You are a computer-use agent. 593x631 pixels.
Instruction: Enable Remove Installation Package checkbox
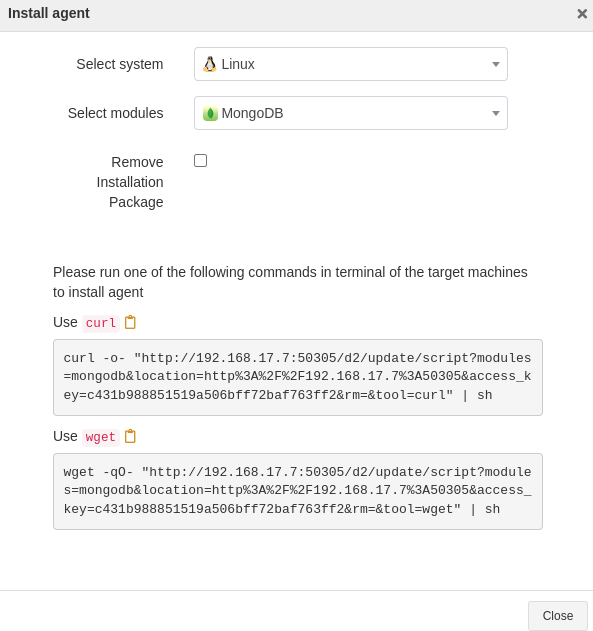coord(200,161)
